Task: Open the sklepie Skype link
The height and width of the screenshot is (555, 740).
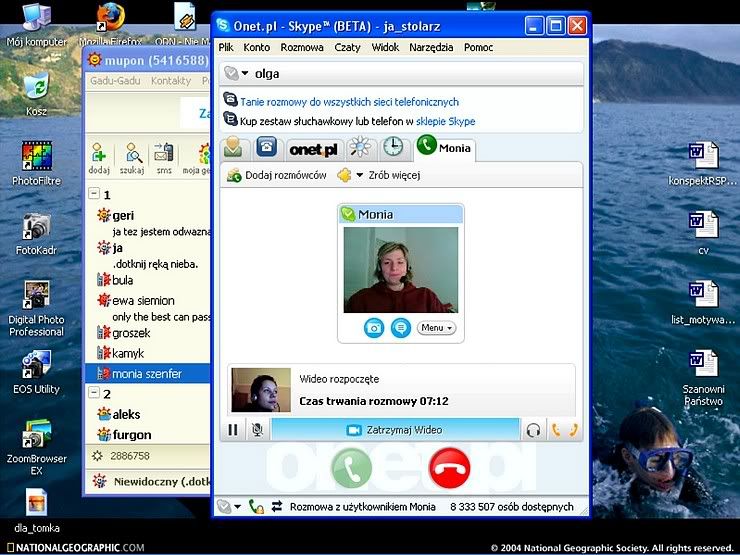Action: (x=446, y=121)
